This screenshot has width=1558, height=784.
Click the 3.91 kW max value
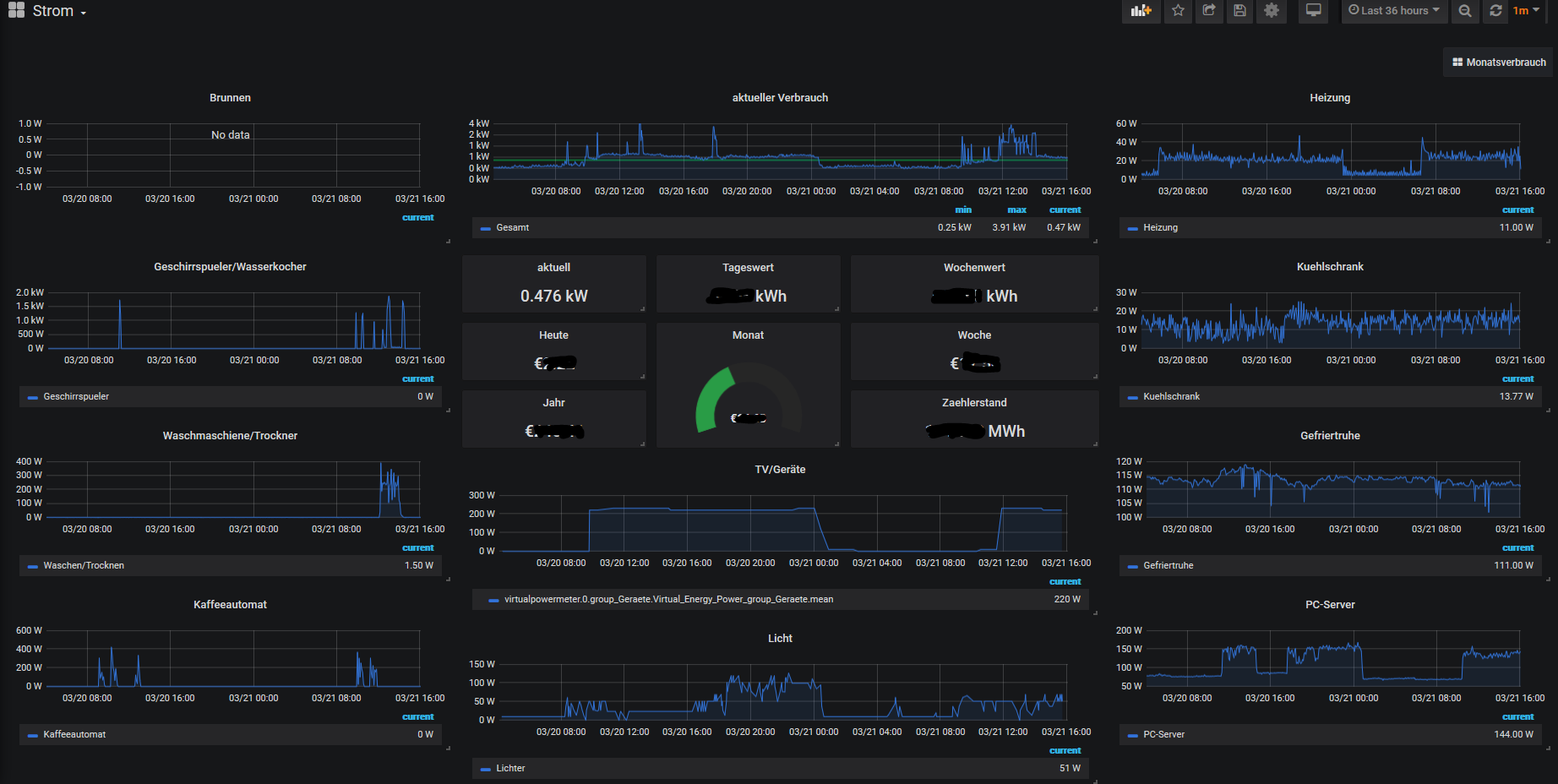pyautogui.click(x=1009, y=227)
